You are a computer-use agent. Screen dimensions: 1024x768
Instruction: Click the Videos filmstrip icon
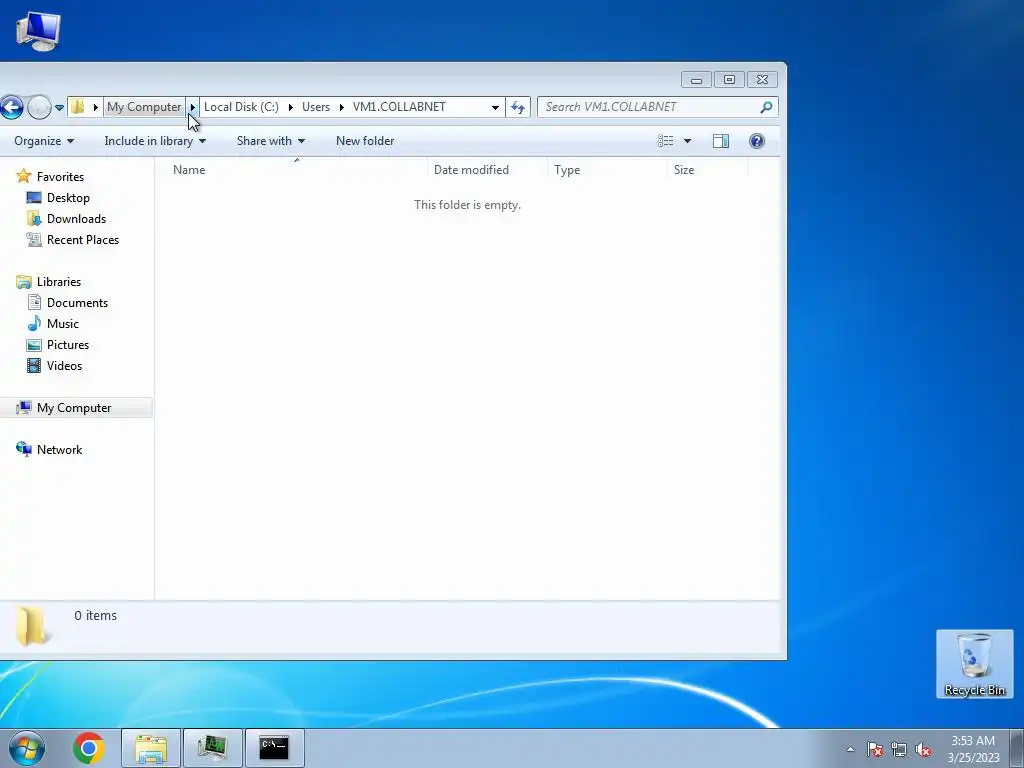click(34, 366)
